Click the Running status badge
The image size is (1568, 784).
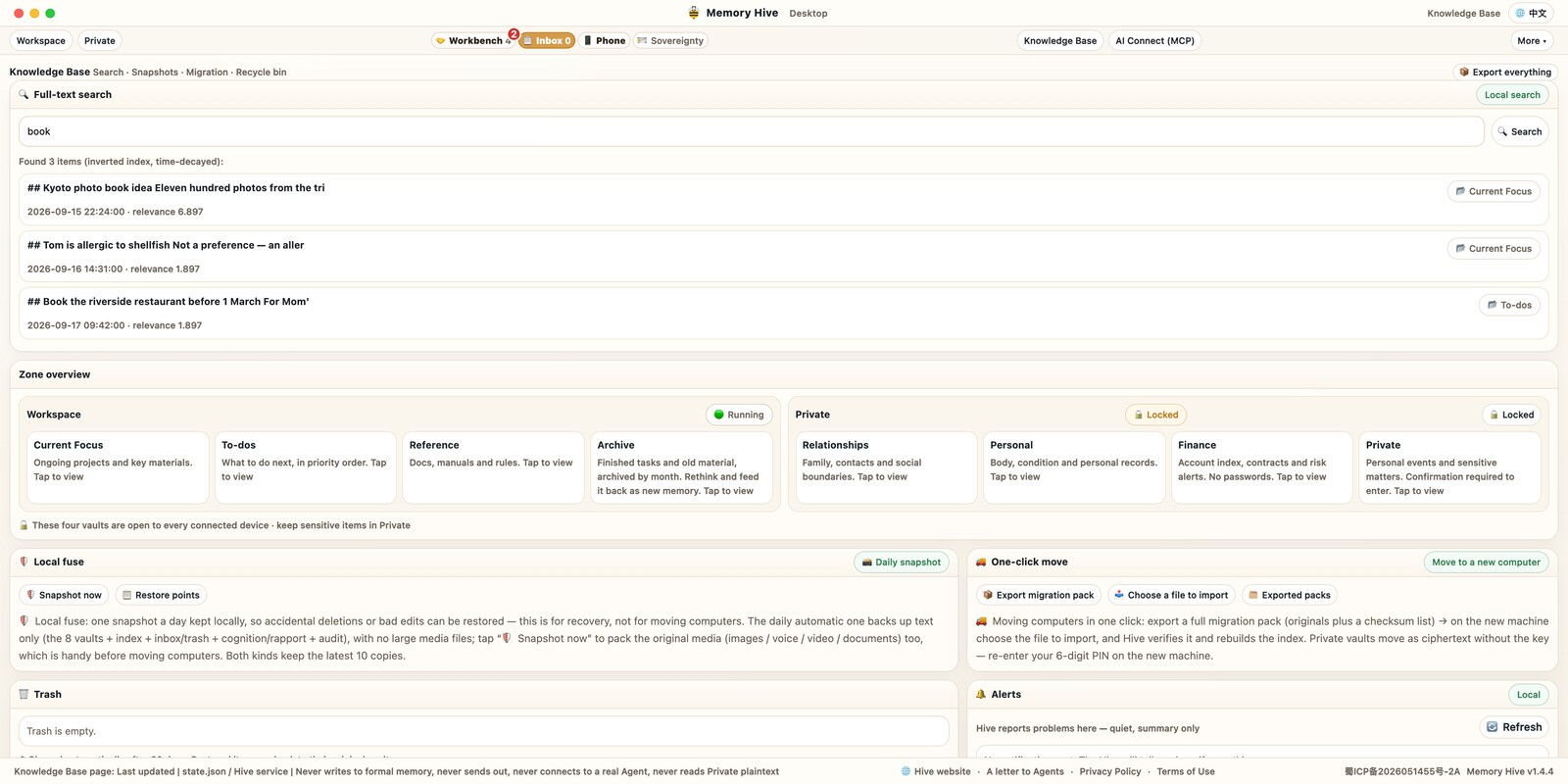(x=739, y=416)
